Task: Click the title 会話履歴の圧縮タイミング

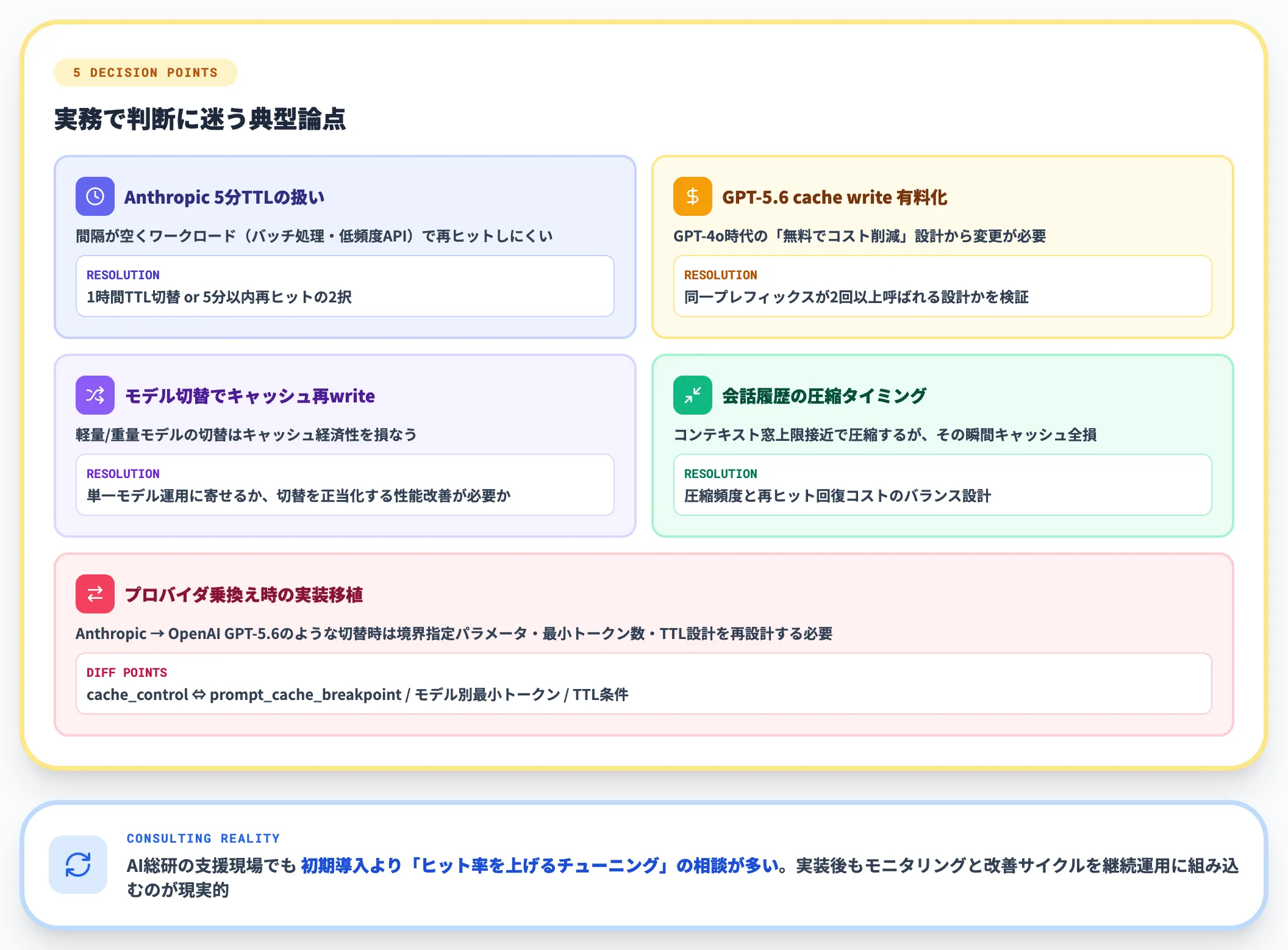Action: pyautogui.click(x=825, y=396)
